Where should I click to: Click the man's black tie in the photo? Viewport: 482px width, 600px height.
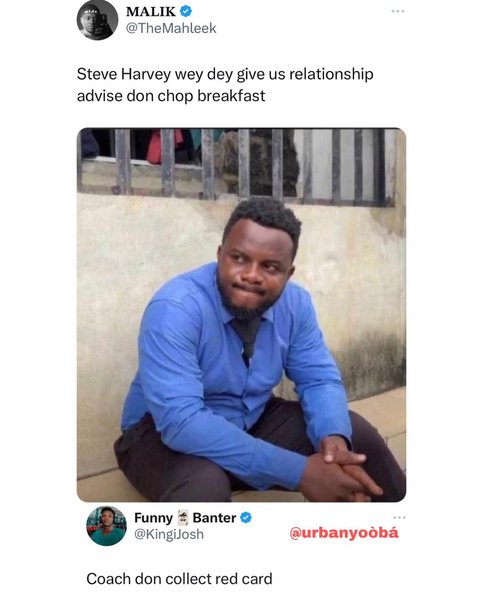tap(247, 339)
